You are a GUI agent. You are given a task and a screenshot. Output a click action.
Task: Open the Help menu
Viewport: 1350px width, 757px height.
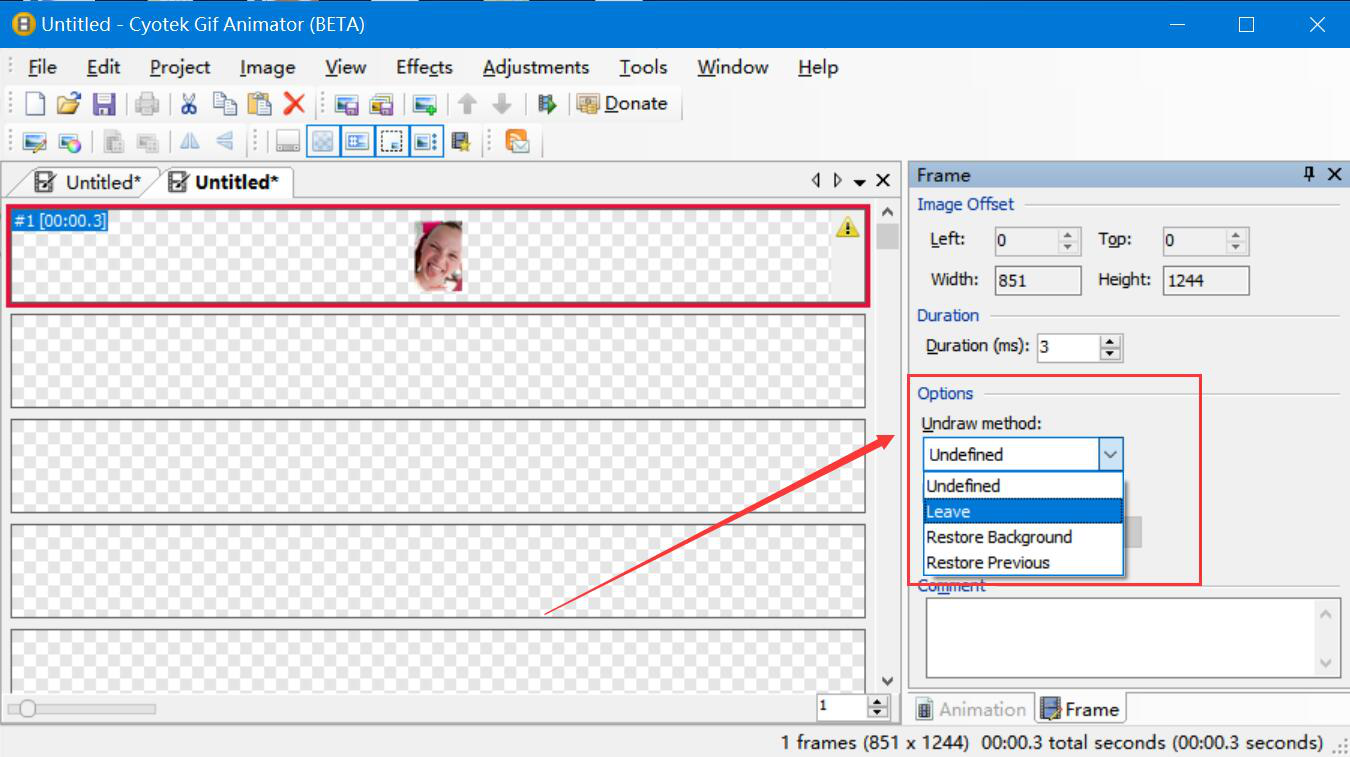818,67
